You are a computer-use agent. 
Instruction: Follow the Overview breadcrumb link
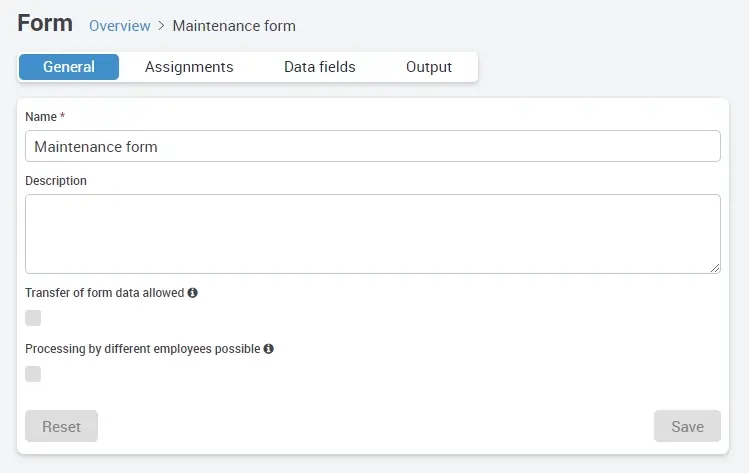(120, 26)
